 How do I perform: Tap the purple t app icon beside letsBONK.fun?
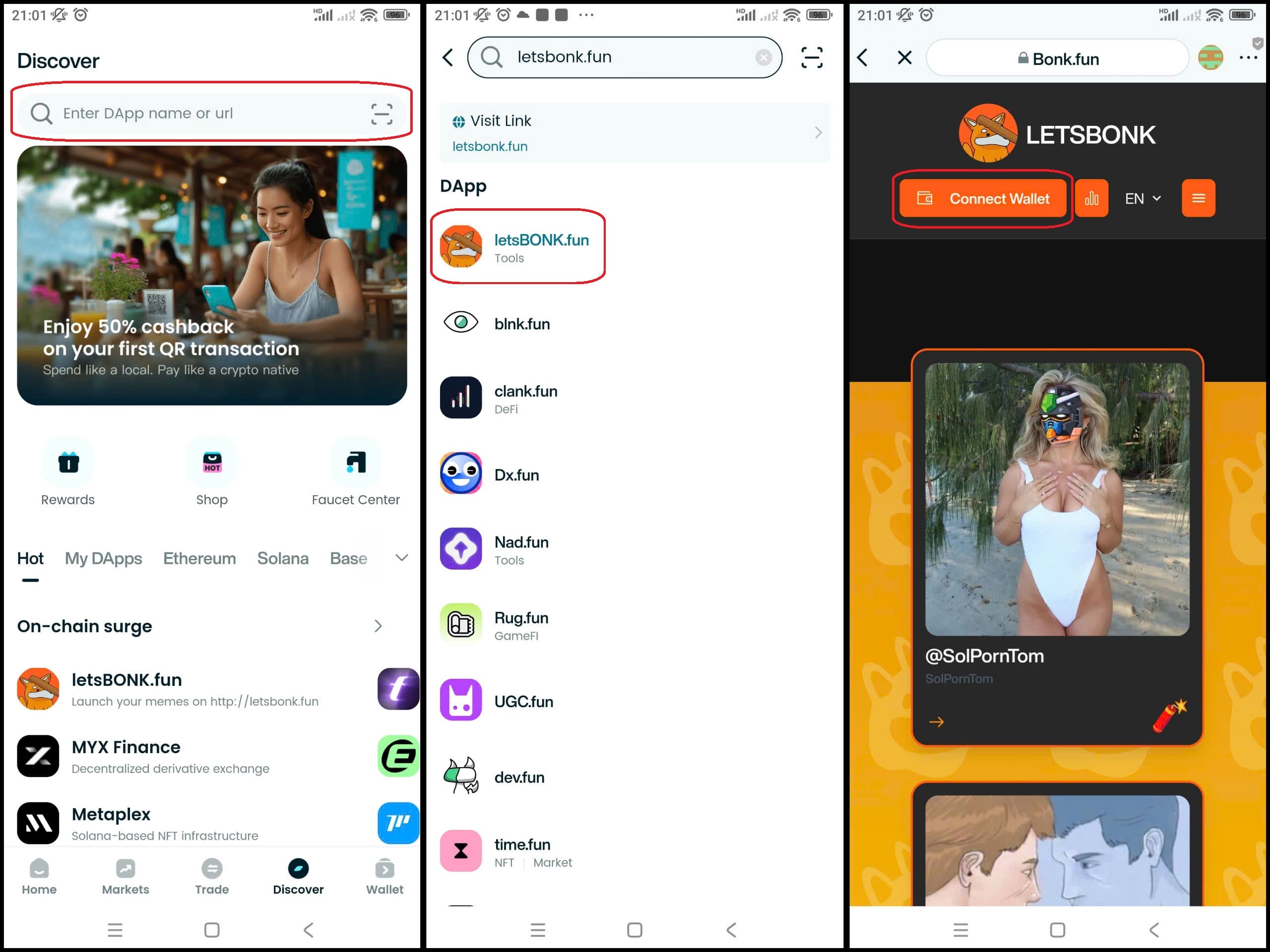(x=398, y=689)
